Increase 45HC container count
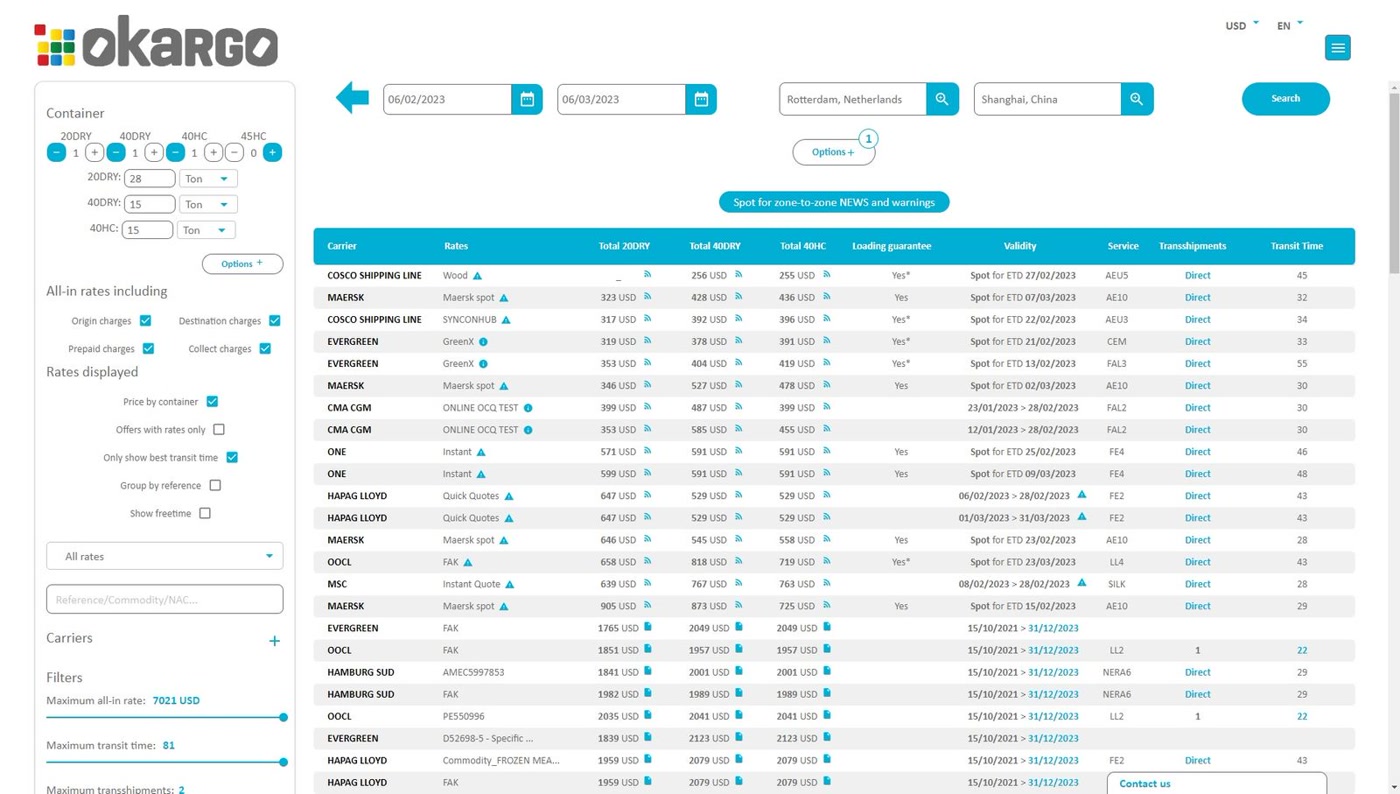Screen dimensions: 1400x794 click(272, 152)
